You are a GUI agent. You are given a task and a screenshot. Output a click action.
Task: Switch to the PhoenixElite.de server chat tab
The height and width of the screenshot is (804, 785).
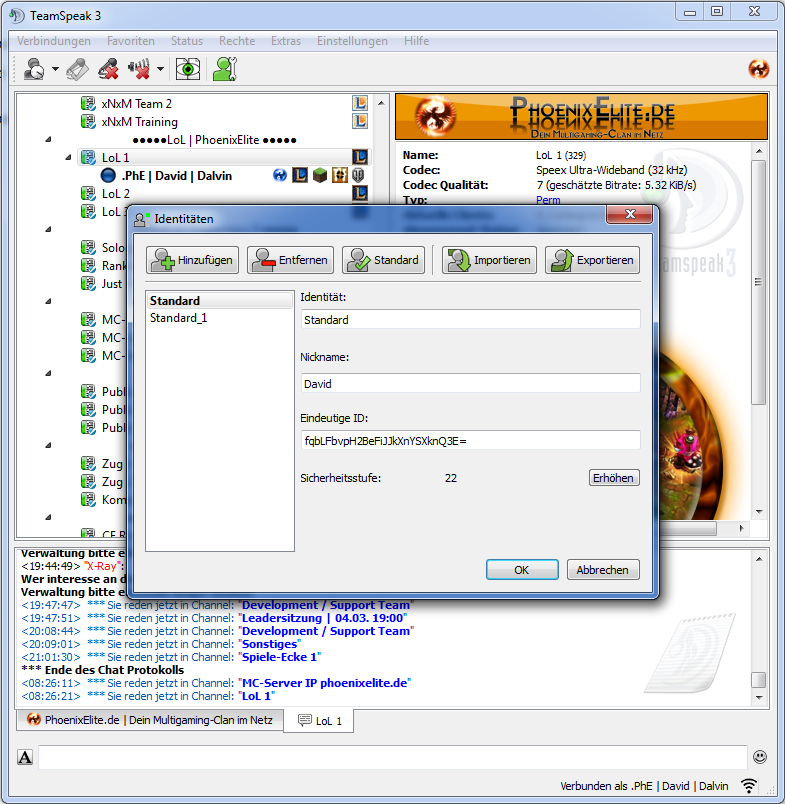[x=150, y=720]
